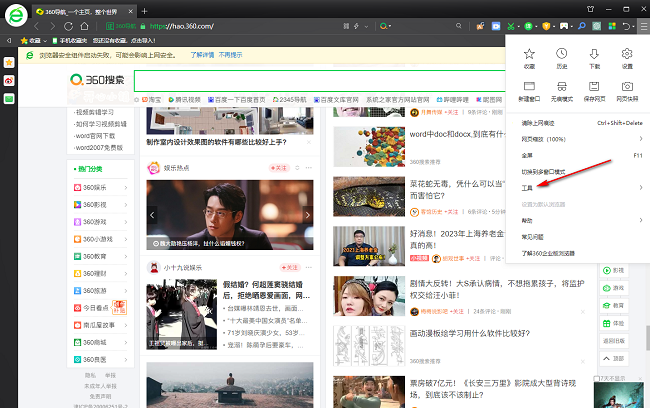Select 常见问题 menu item
The image size is (650, 408).
pyautogui.click(x=578, y=237)
